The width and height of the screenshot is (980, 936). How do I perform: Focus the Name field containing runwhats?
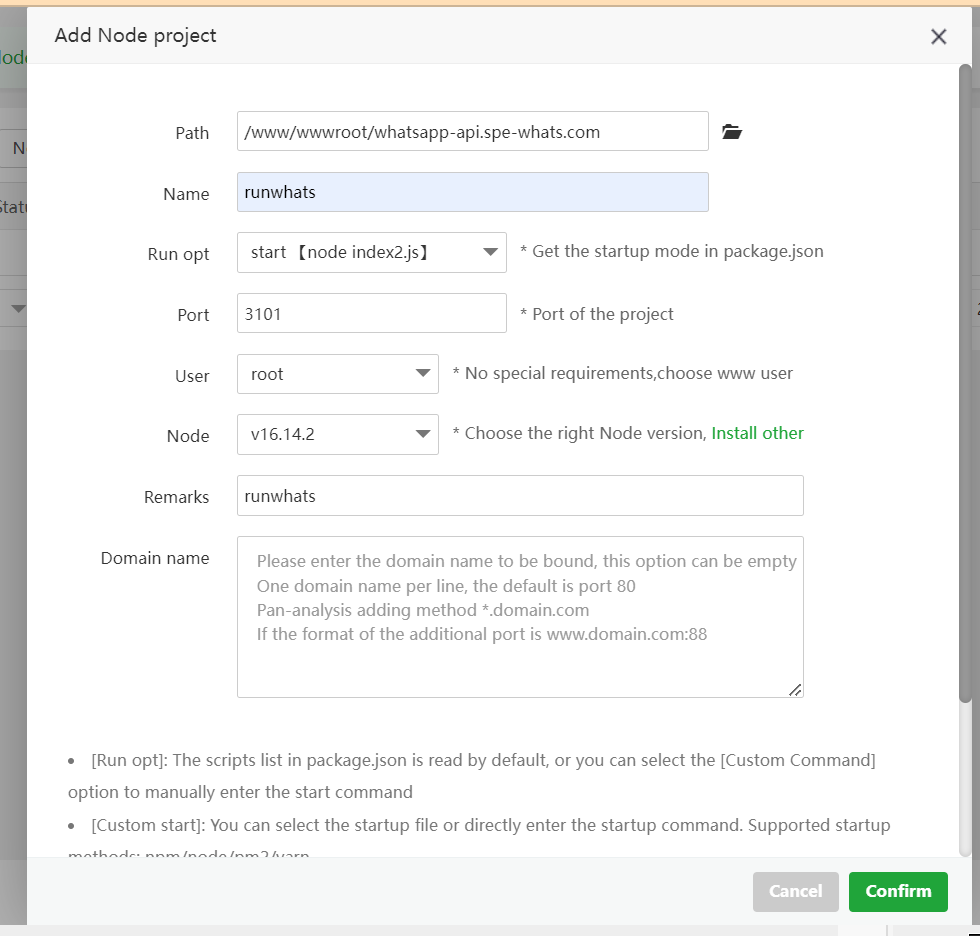click(472, 192)
